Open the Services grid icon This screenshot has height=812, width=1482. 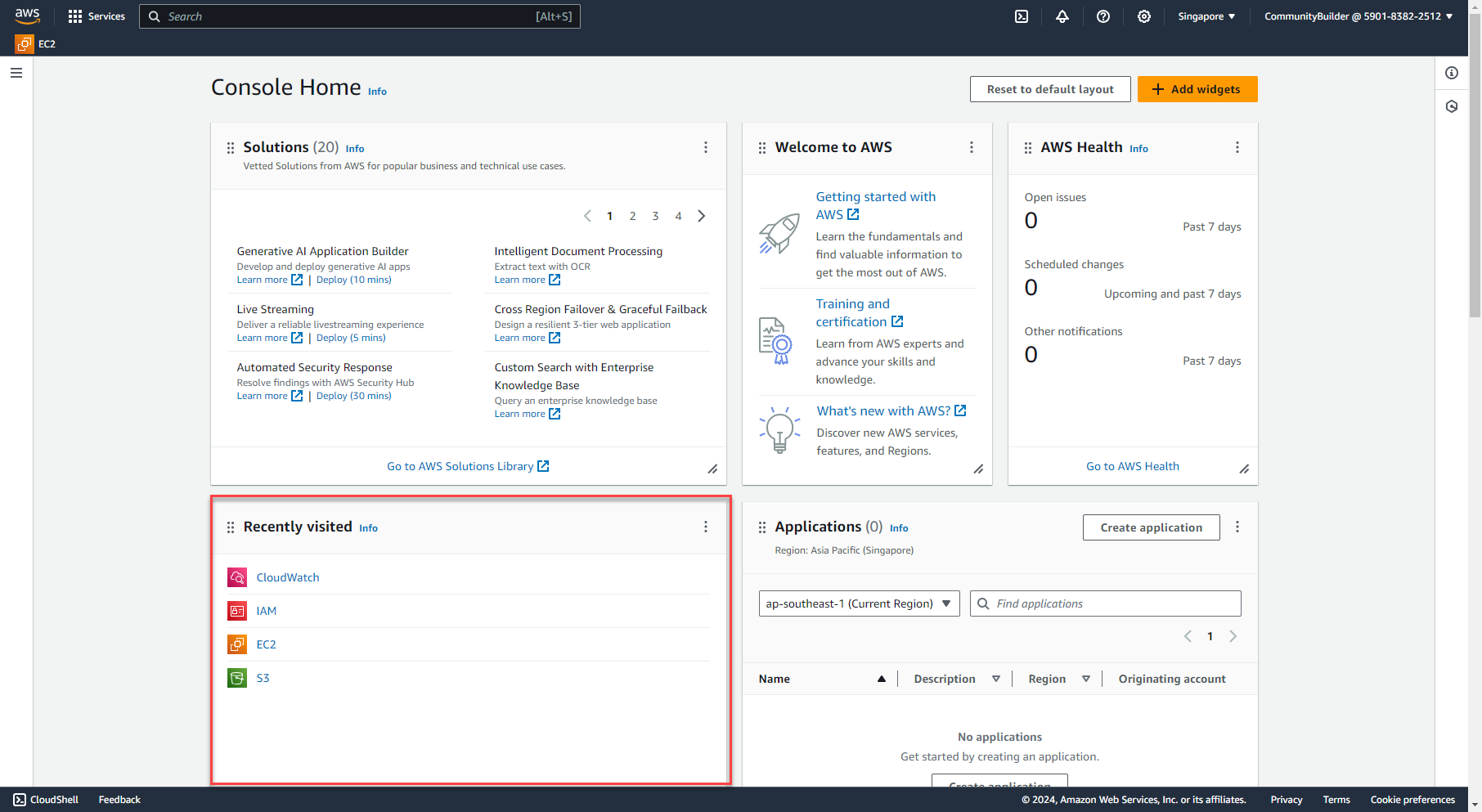(74, 16)
